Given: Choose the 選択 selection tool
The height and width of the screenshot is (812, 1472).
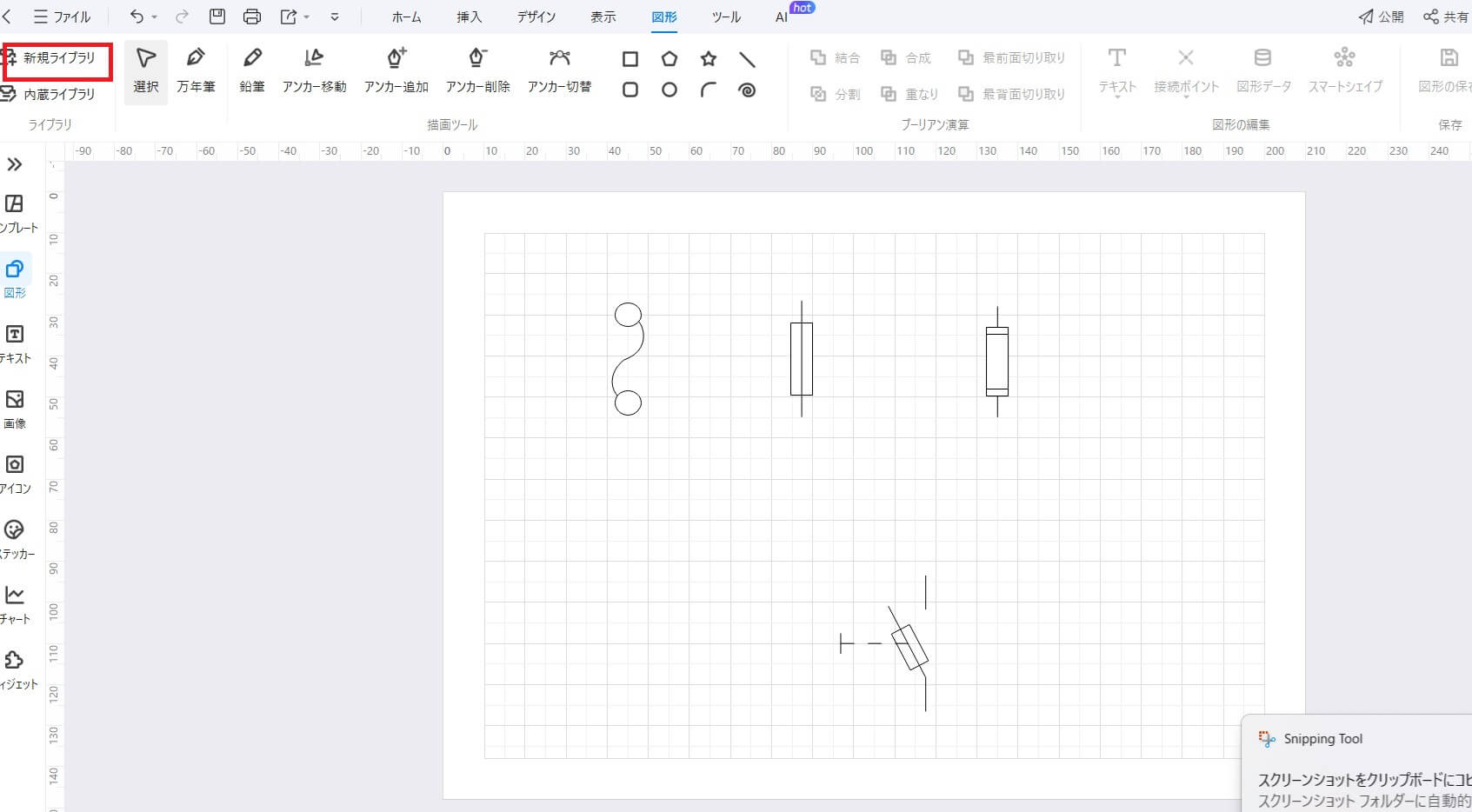Looking at the screenshot, I should coord(146,71).
